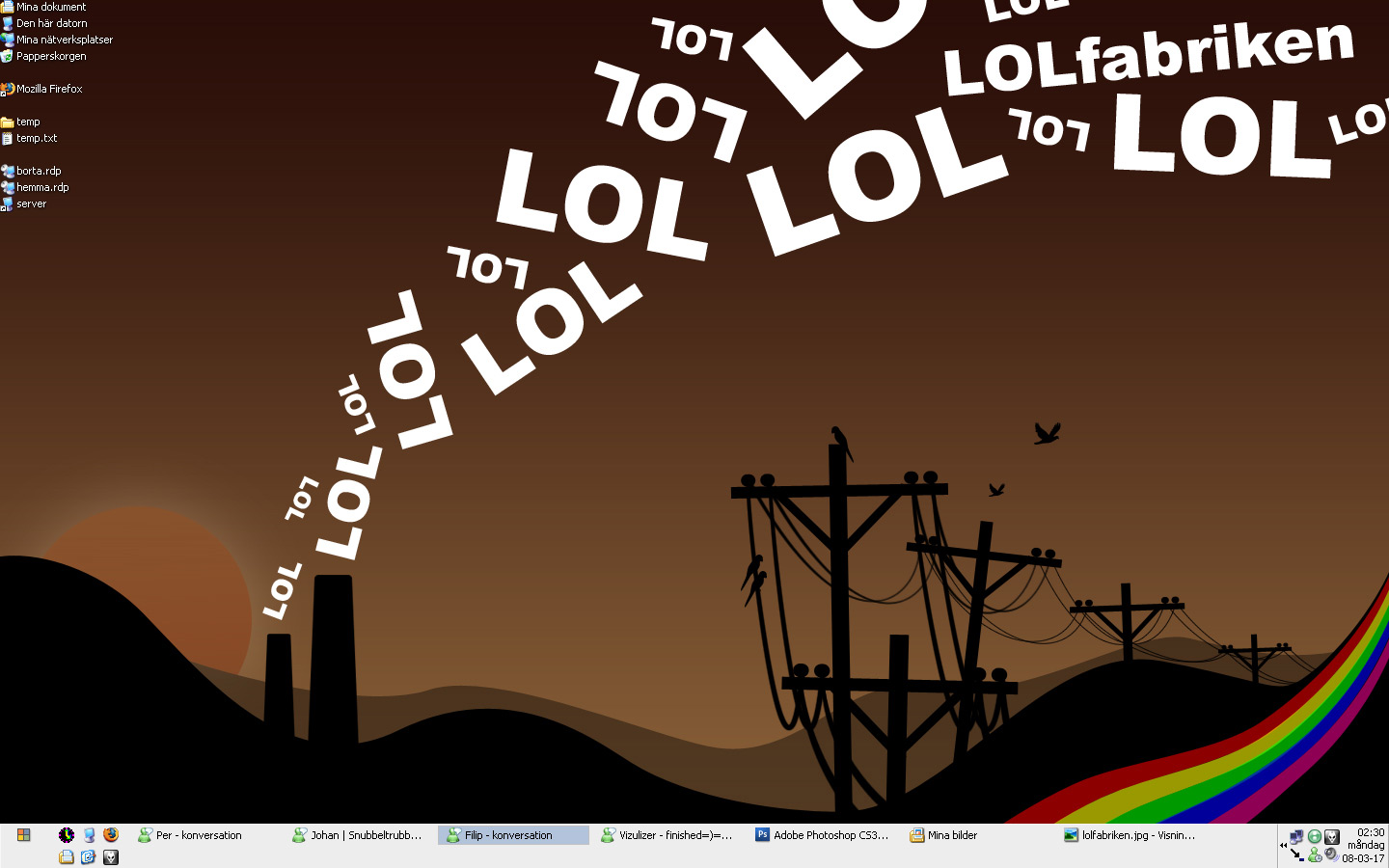The height and width of the screenshot is (868, 1389).
Task: Open the notepad quick launch icon
Action: point(67,856)
